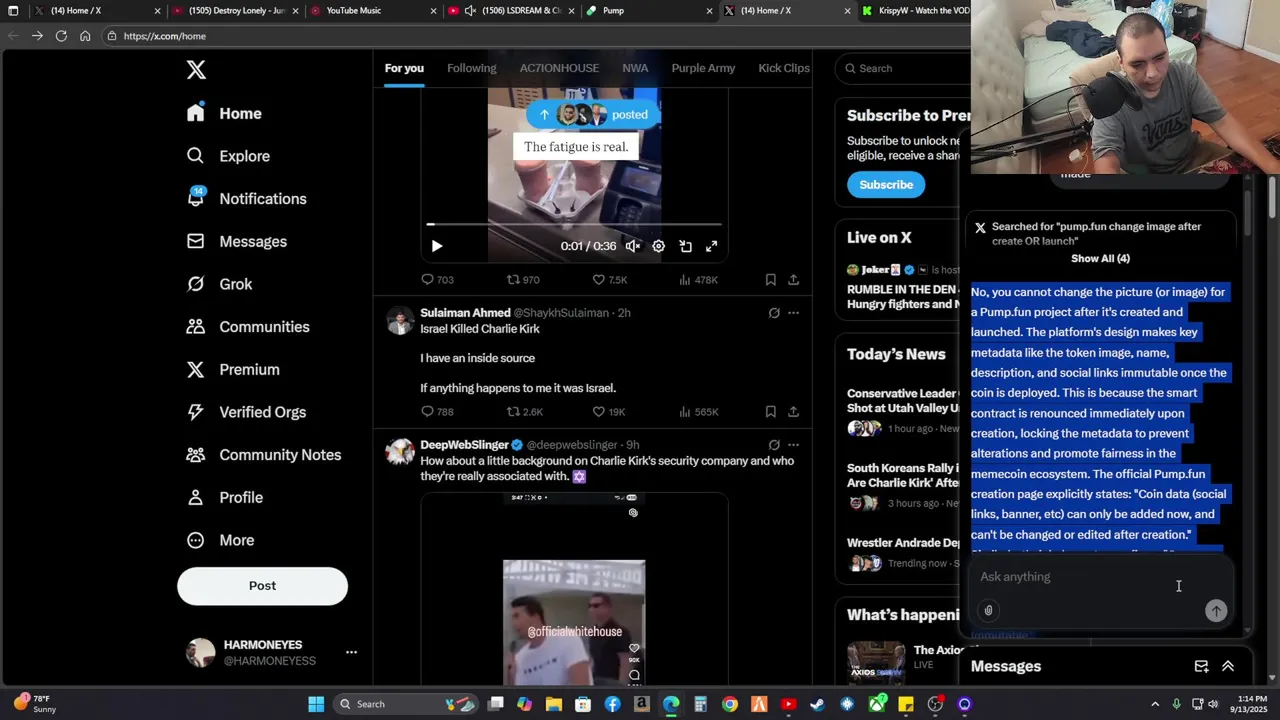This screenshot has width=1280, height=720.
Task: Attach a file in Grok chat
Action: pyautogui.click(x=988, y=611)
